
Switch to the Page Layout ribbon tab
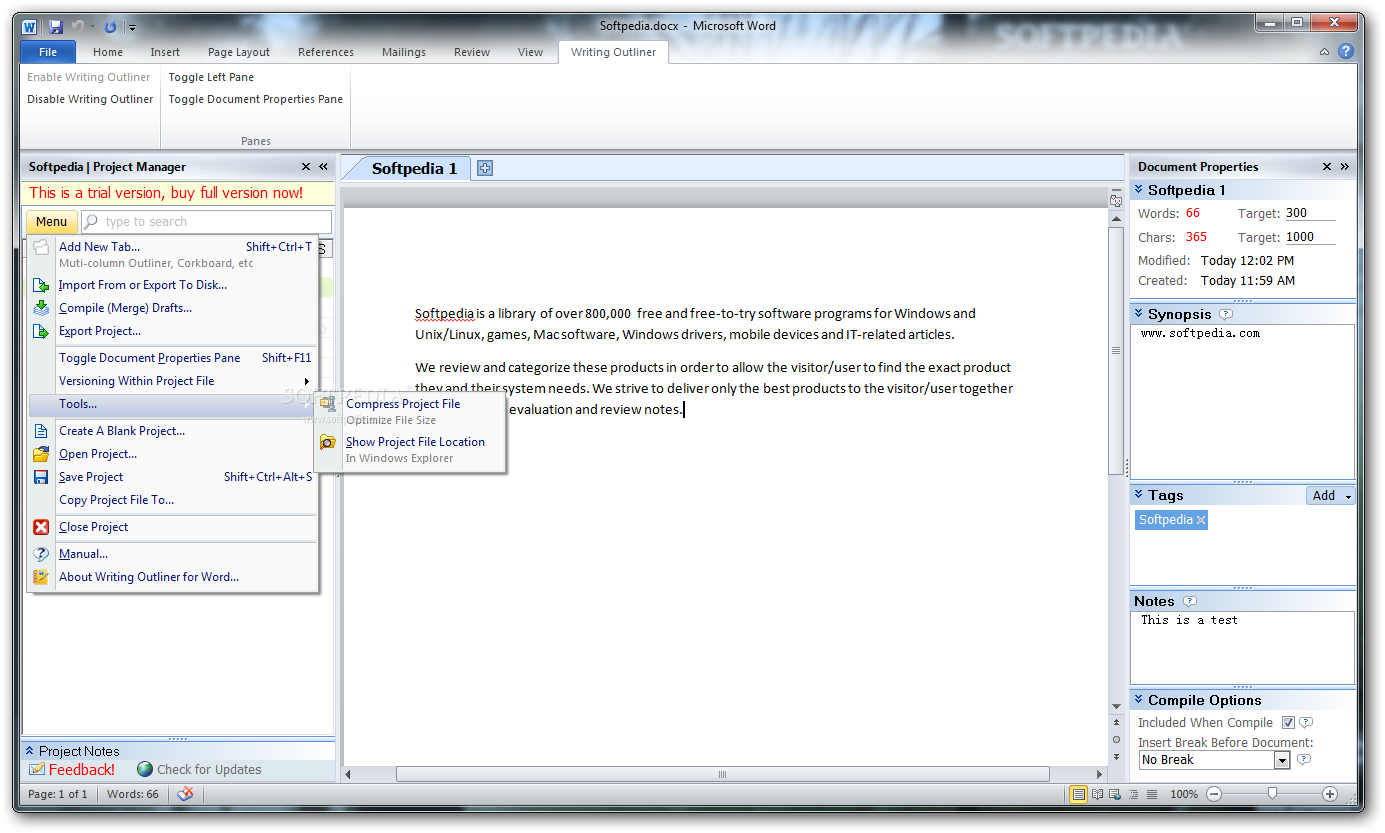[239, 52]
